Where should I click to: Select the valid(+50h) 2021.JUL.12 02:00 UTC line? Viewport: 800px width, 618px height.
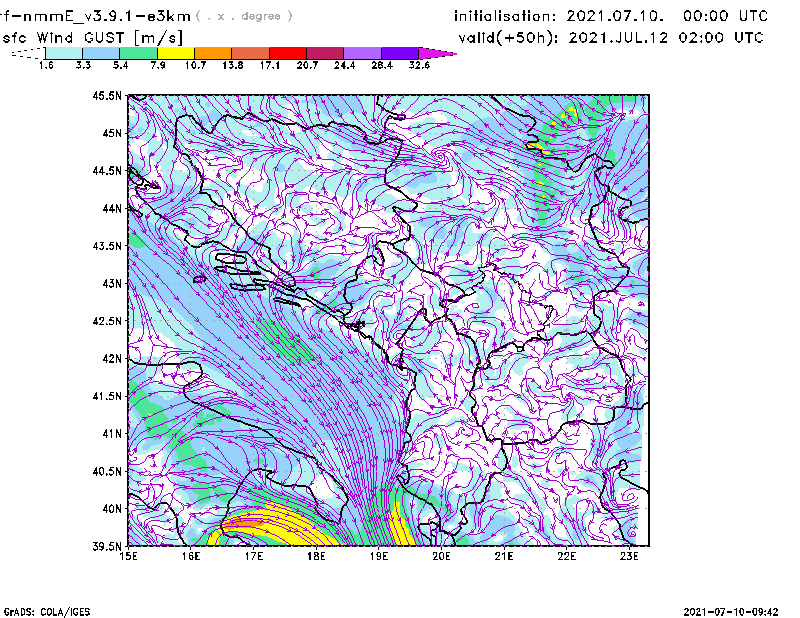[611, 38]
